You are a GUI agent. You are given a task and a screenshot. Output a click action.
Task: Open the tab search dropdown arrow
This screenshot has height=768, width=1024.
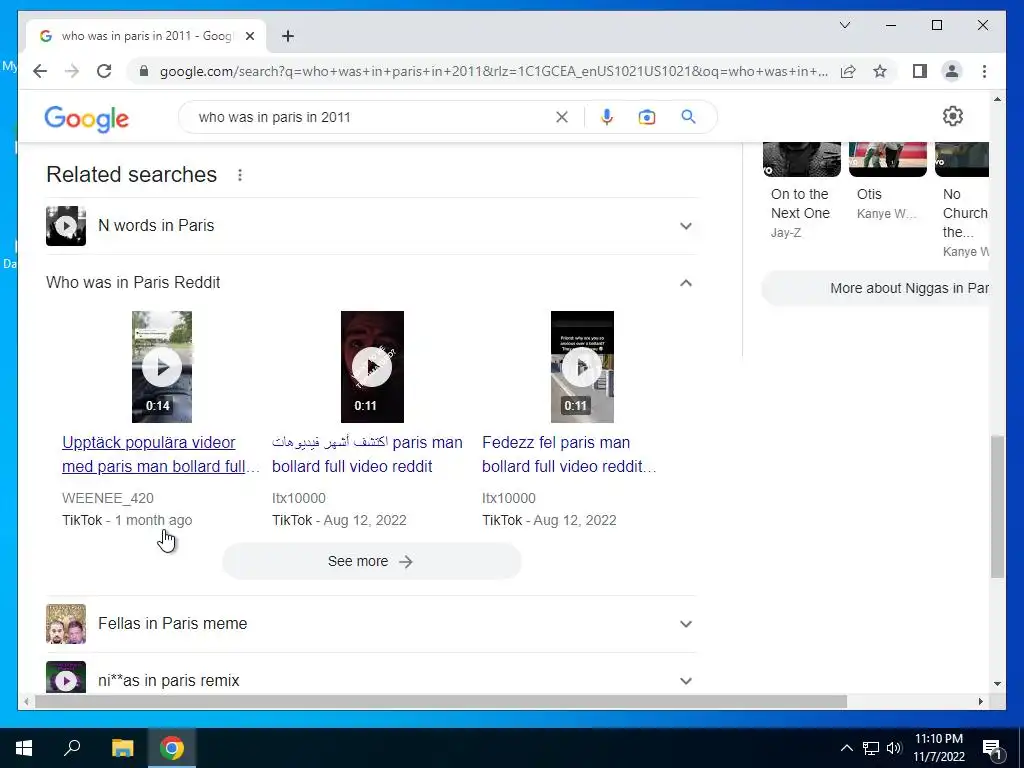click(844, 25)
